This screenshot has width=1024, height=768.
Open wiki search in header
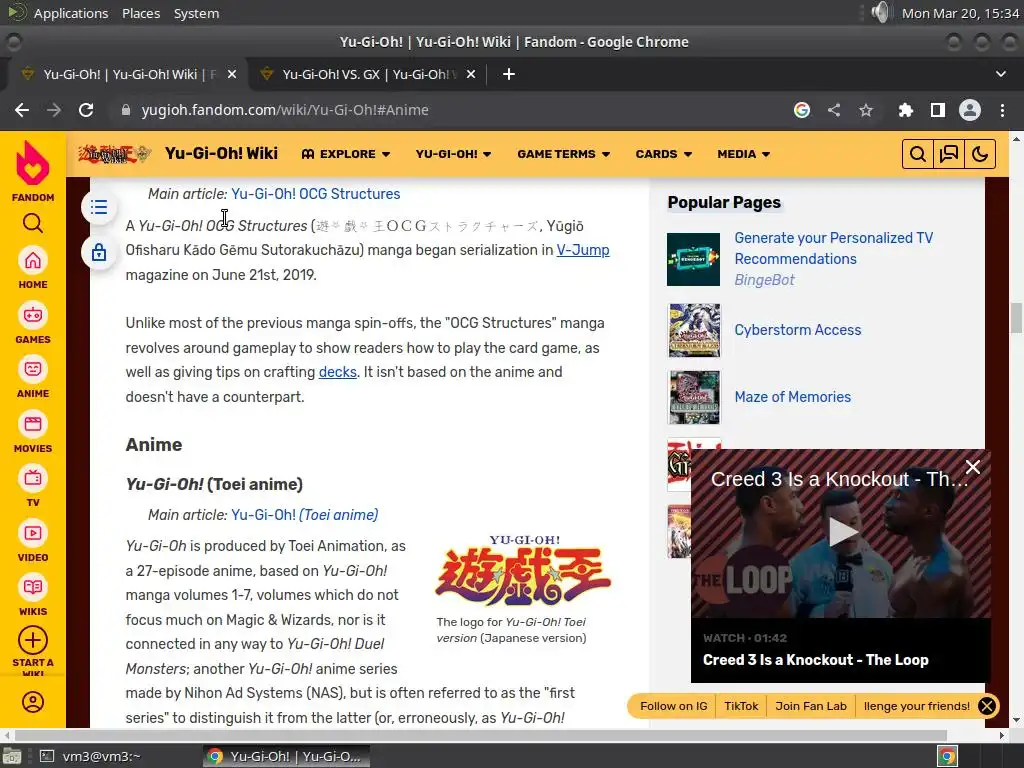pos(918,154)
